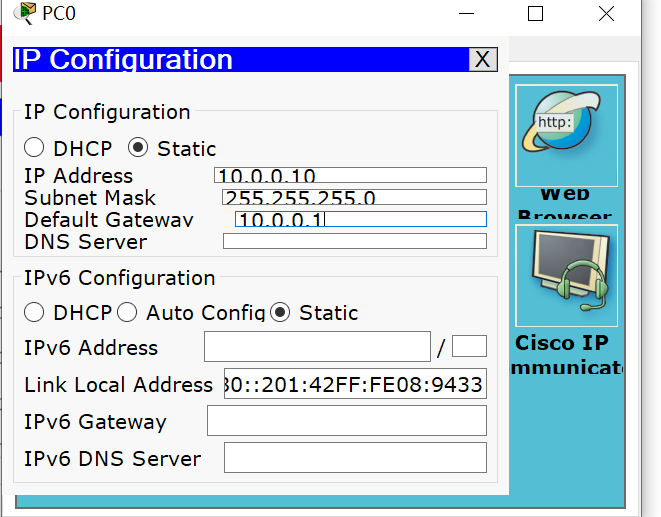Select the IPv4 Static radio button

coord(138,148)
